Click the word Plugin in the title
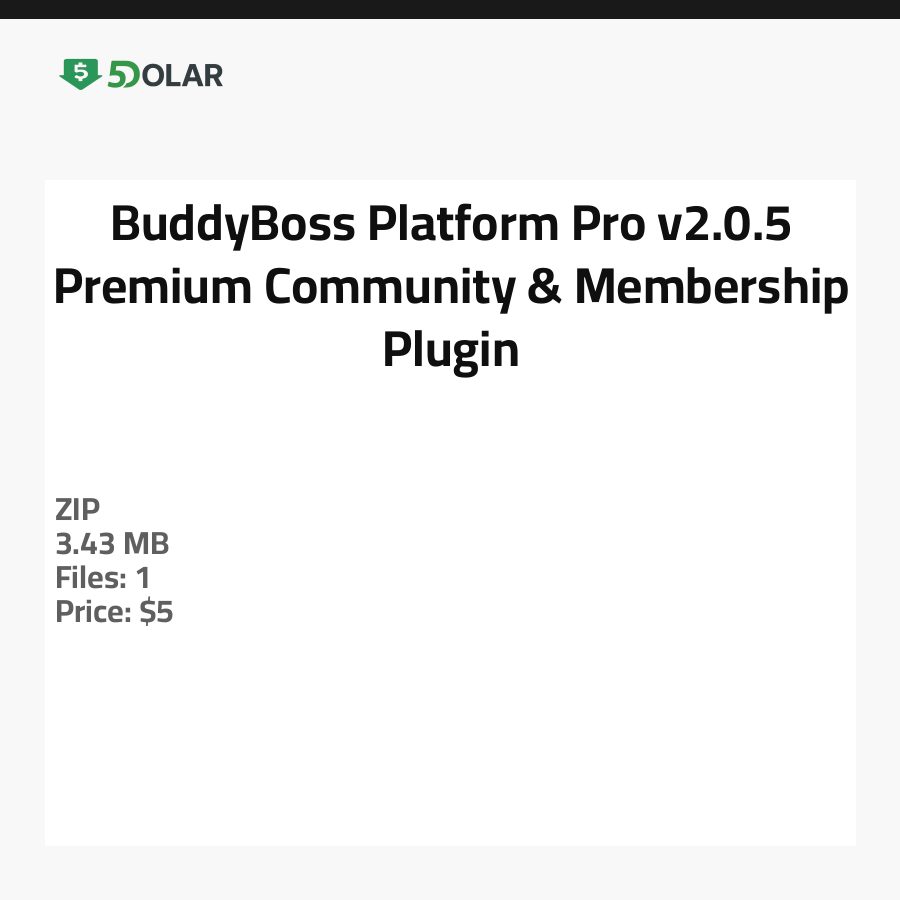 (450, 350)
